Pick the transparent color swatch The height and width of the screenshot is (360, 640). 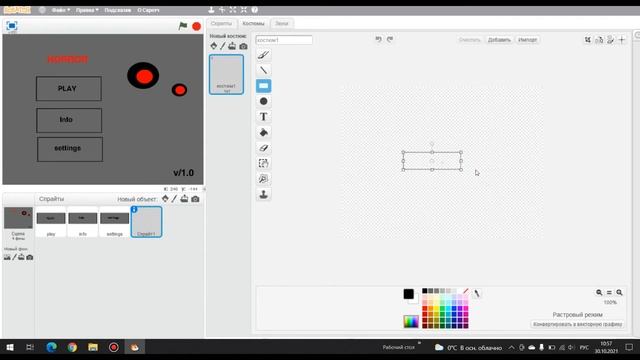466,291
